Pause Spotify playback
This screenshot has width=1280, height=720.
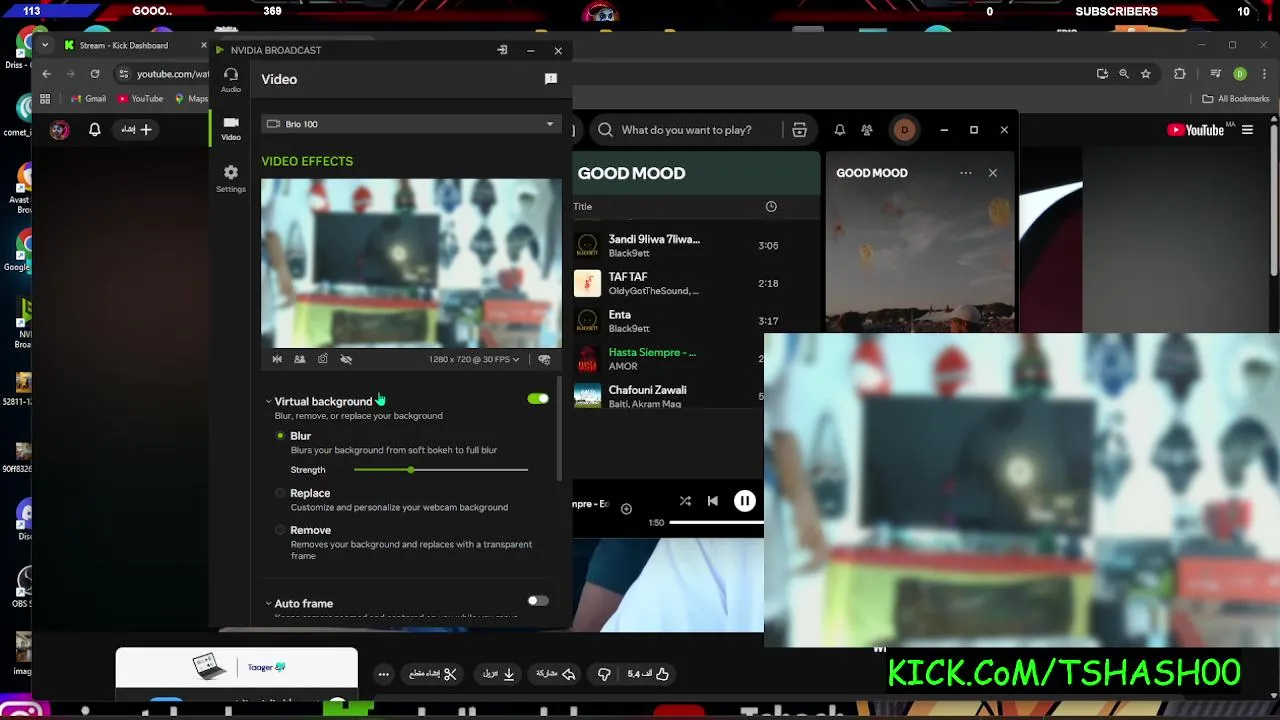tap(745, 501)
